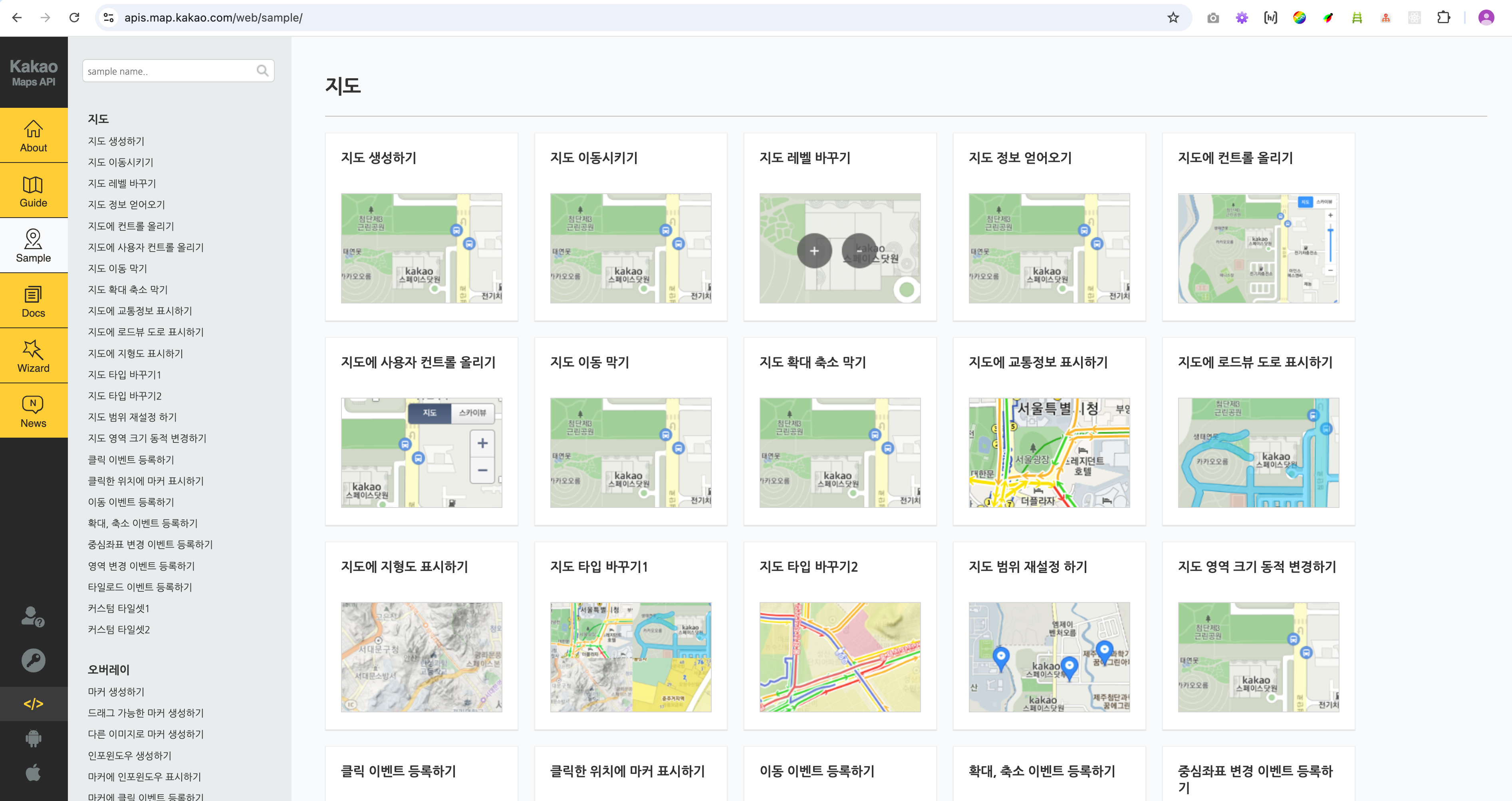
Task: Bookmark this page with the star icon
Action: (1173, 18)
